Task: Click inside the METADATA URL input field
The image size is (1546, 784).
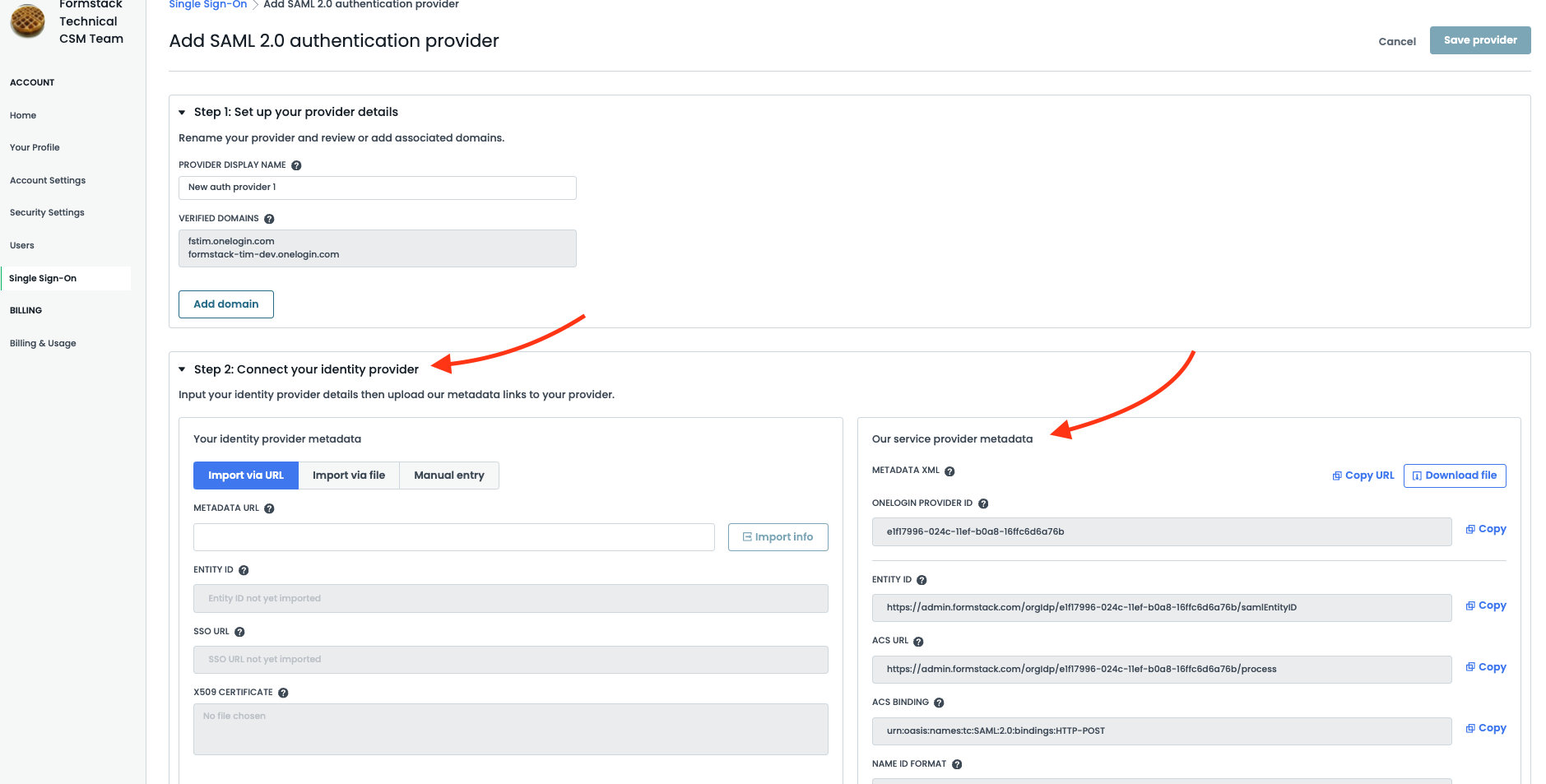Action: (x=453, y=536)
